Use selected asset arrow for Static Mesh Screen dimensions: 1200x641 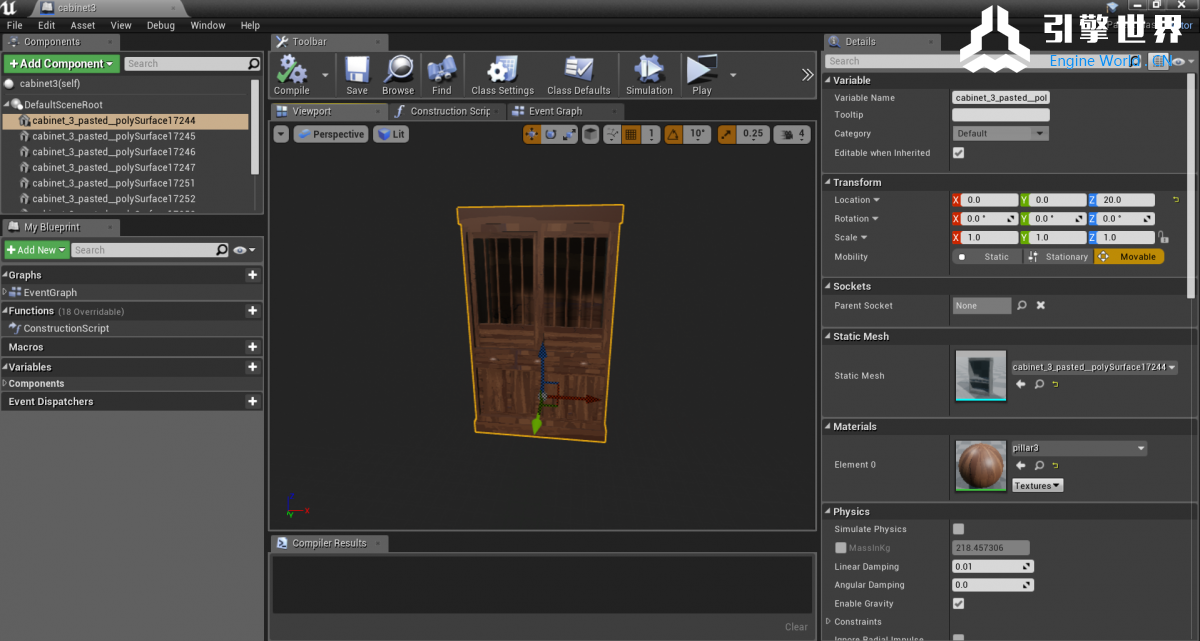[1021, 384]
